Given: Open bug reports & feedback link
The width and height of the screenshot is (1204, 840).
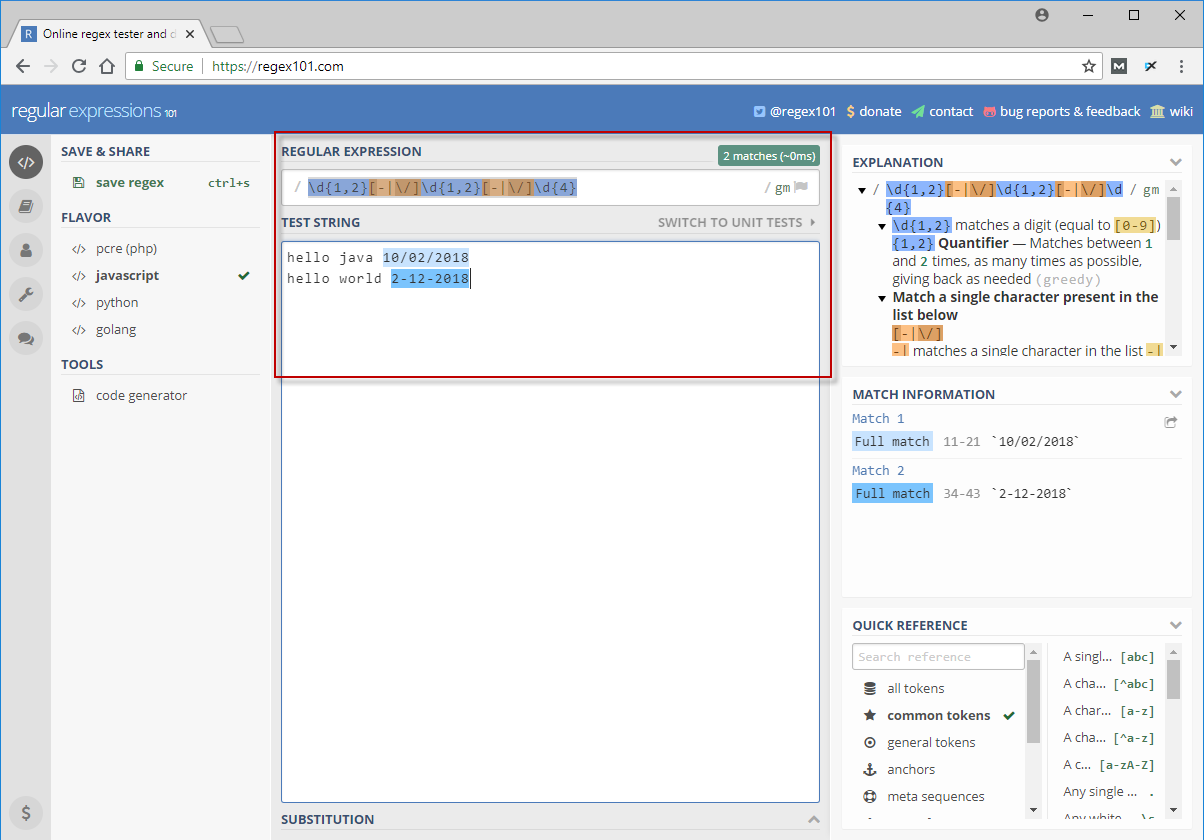Looking at the screenshot, I should point(1061,112).
